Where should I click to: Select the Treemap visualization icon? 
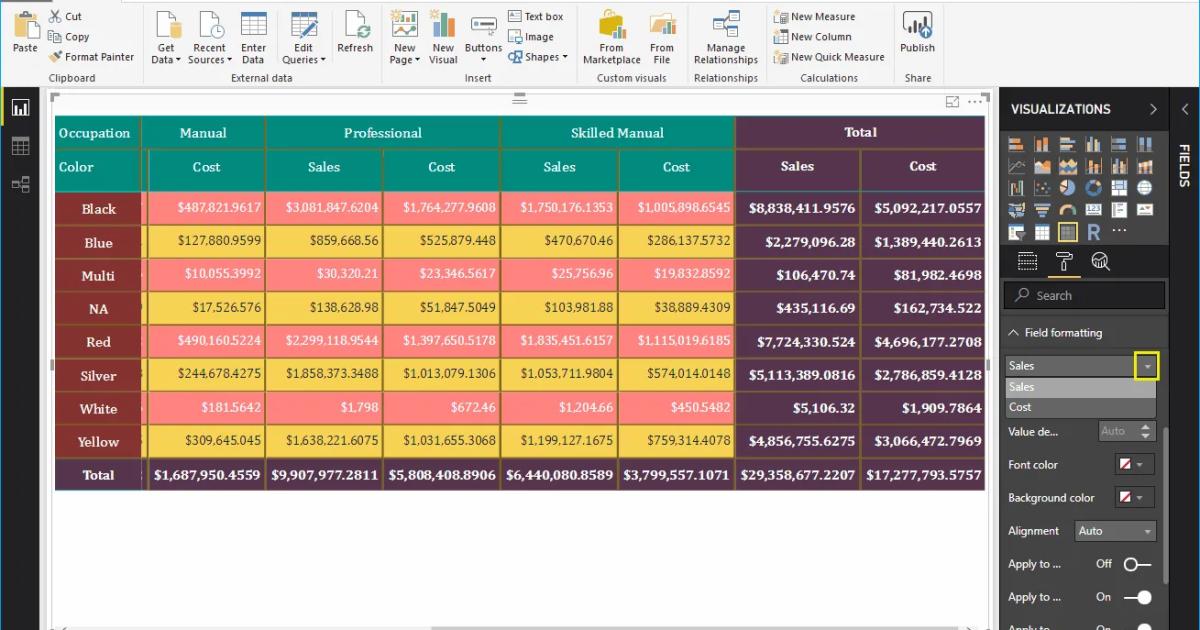[x=1118, y=187]
